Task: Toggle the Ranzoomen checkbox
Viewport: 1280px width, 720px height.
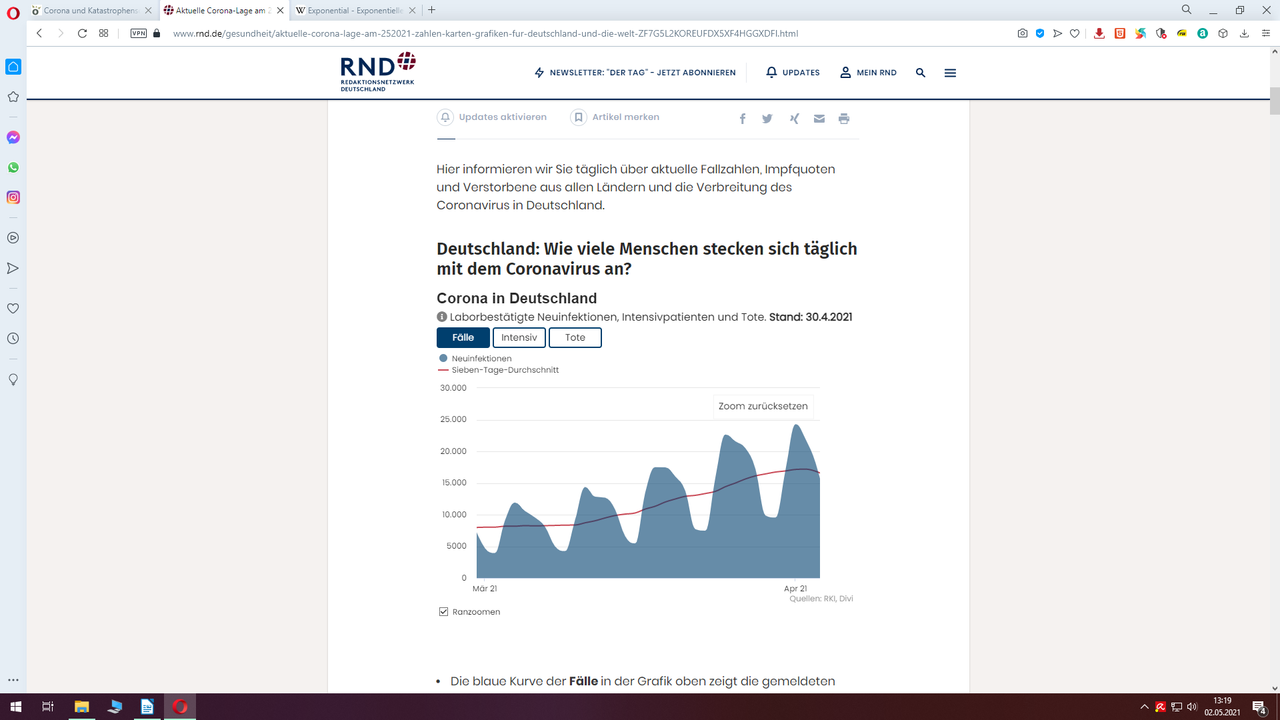Action: point(444,612)
